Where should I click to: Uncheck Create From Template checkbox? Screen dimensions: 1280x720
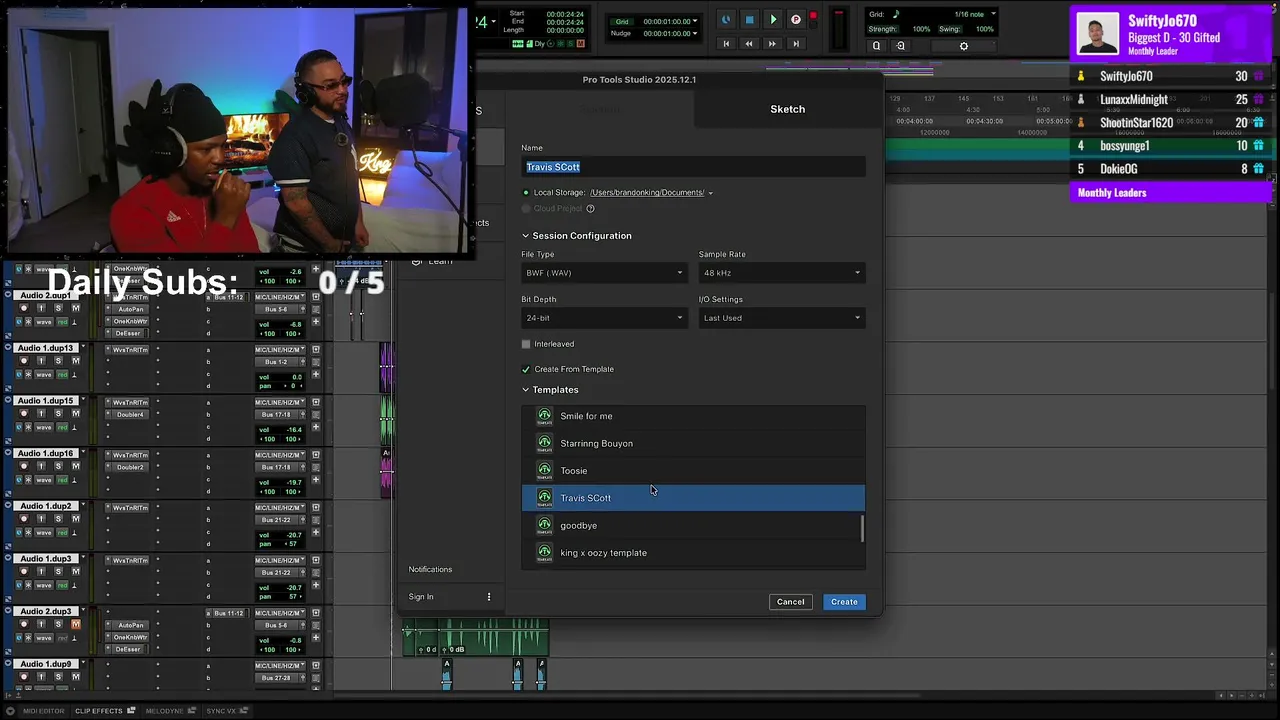(526, 369)
